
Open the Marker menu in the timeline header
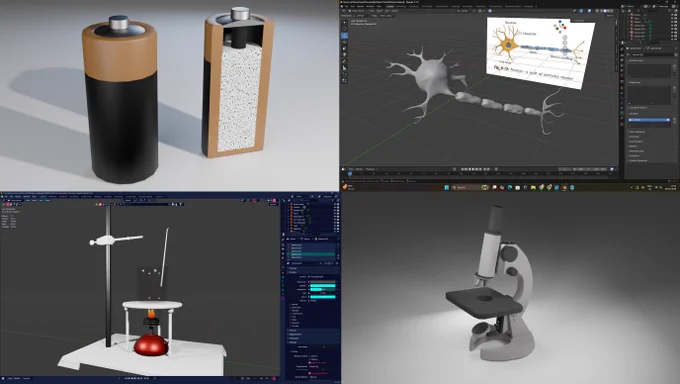[x=359, y=169]
